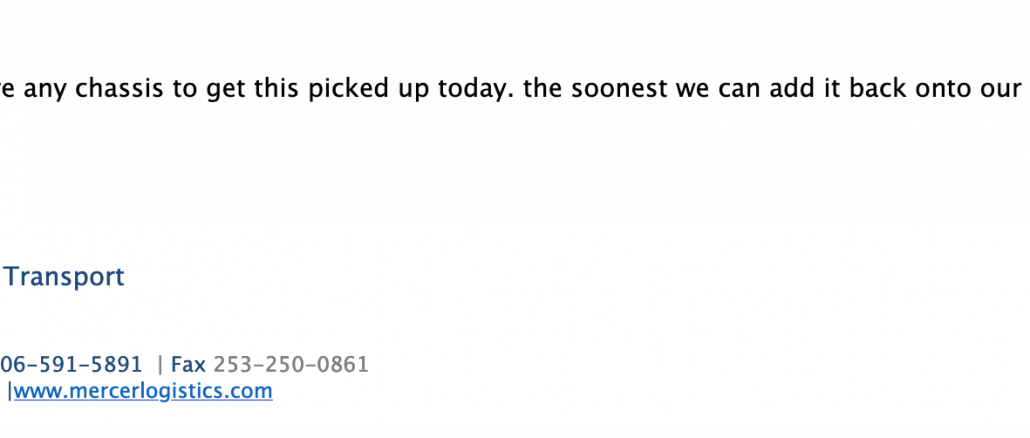
Task: Click the "Transport" signature heading
Action: (65, 277)
